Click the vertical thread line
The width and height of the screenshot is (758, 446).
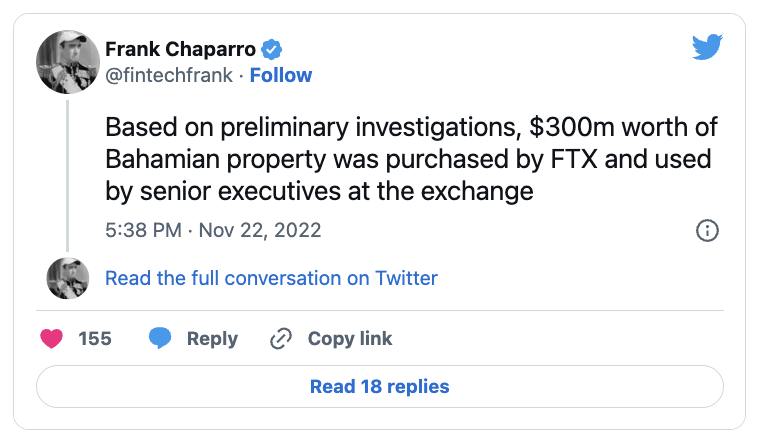69,170
